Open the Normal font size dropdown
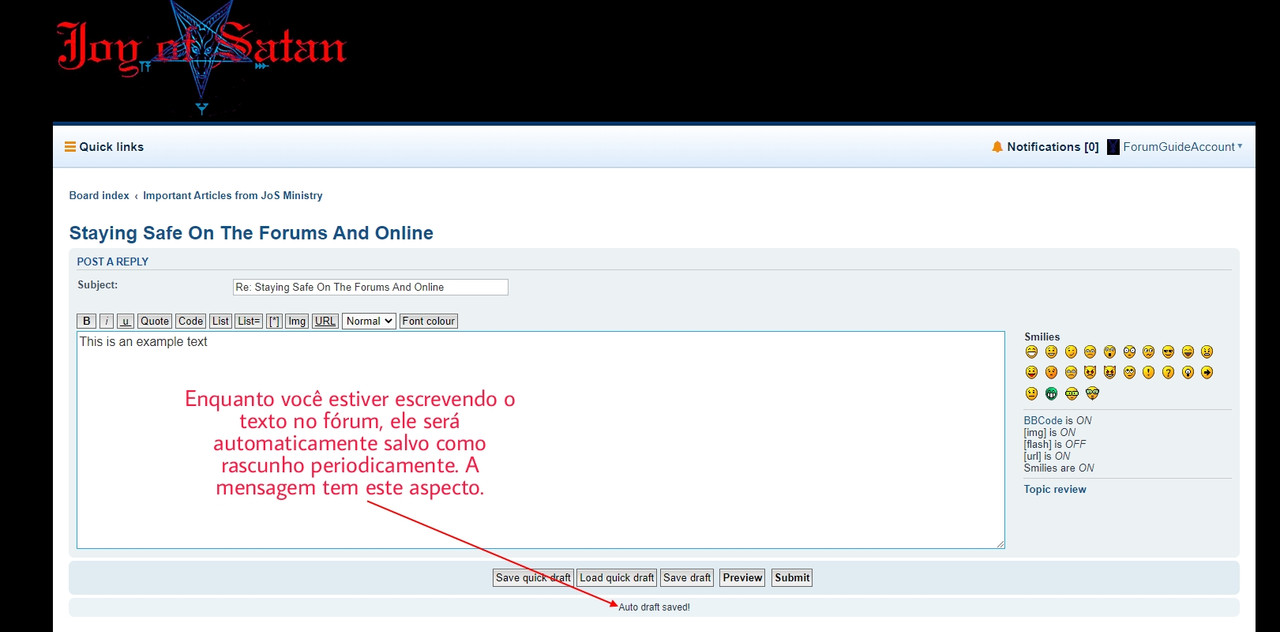Screen dimensions: 1280x632 pyautogui.click(x=369, y=321)
